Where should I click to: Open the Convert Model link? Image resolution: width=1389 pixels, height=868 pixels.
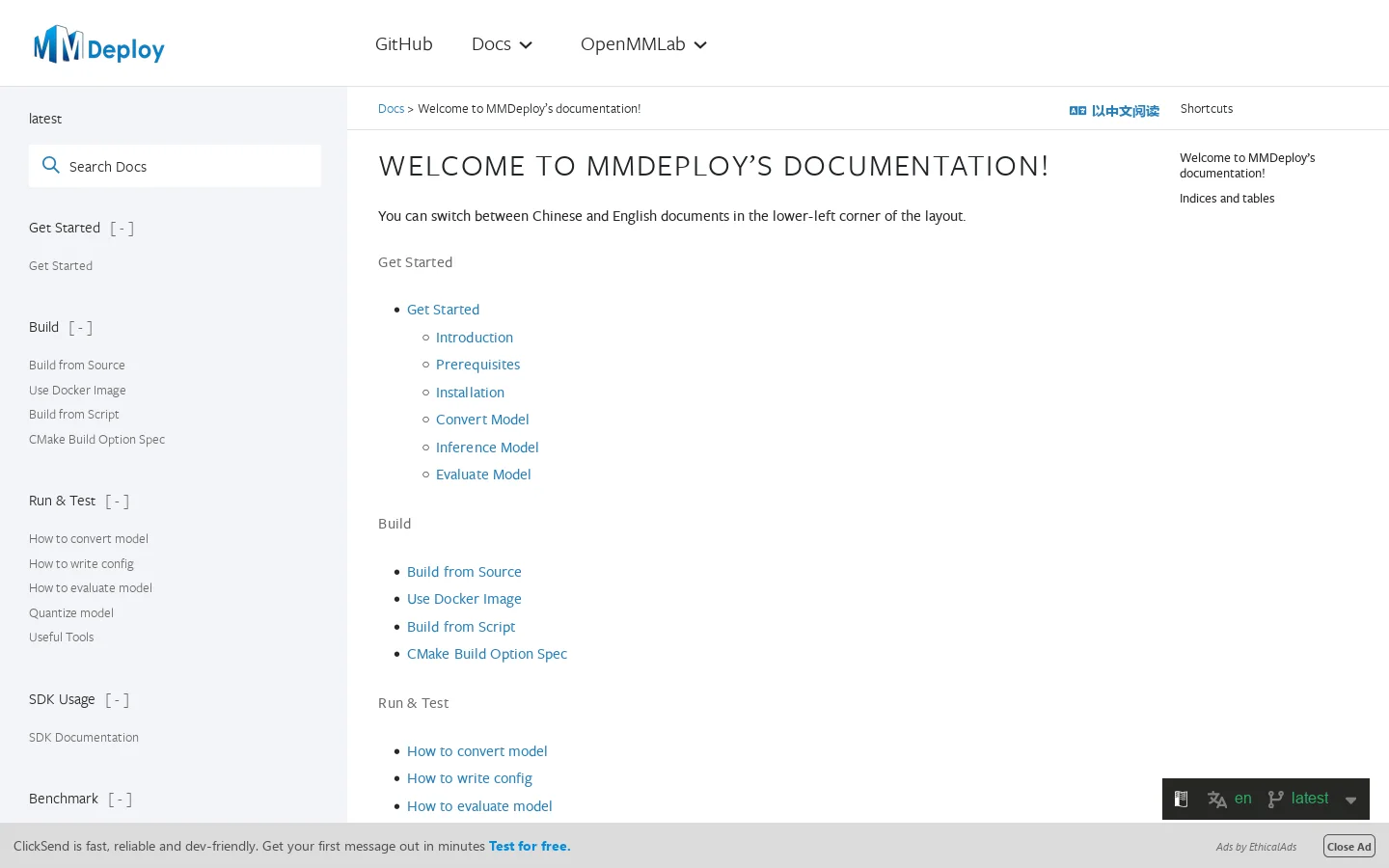(x=482, y=420)
